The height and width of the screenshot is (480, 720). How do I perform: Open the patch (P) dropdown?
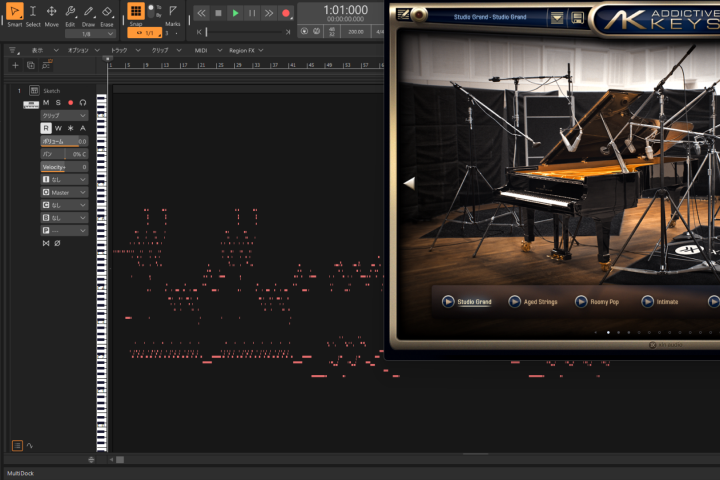click(64, 231)
